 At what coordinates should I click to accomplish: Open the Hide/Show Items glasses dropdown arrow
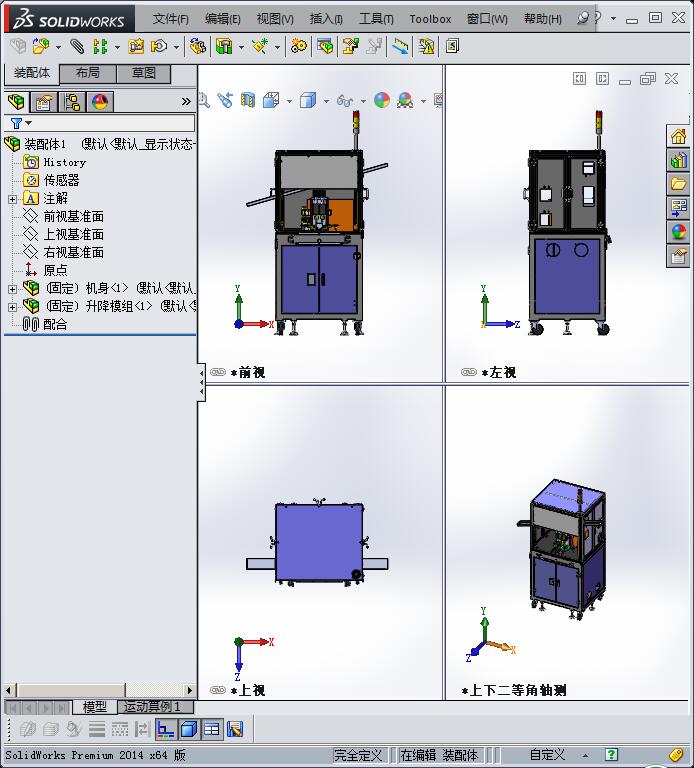point(363,101)
